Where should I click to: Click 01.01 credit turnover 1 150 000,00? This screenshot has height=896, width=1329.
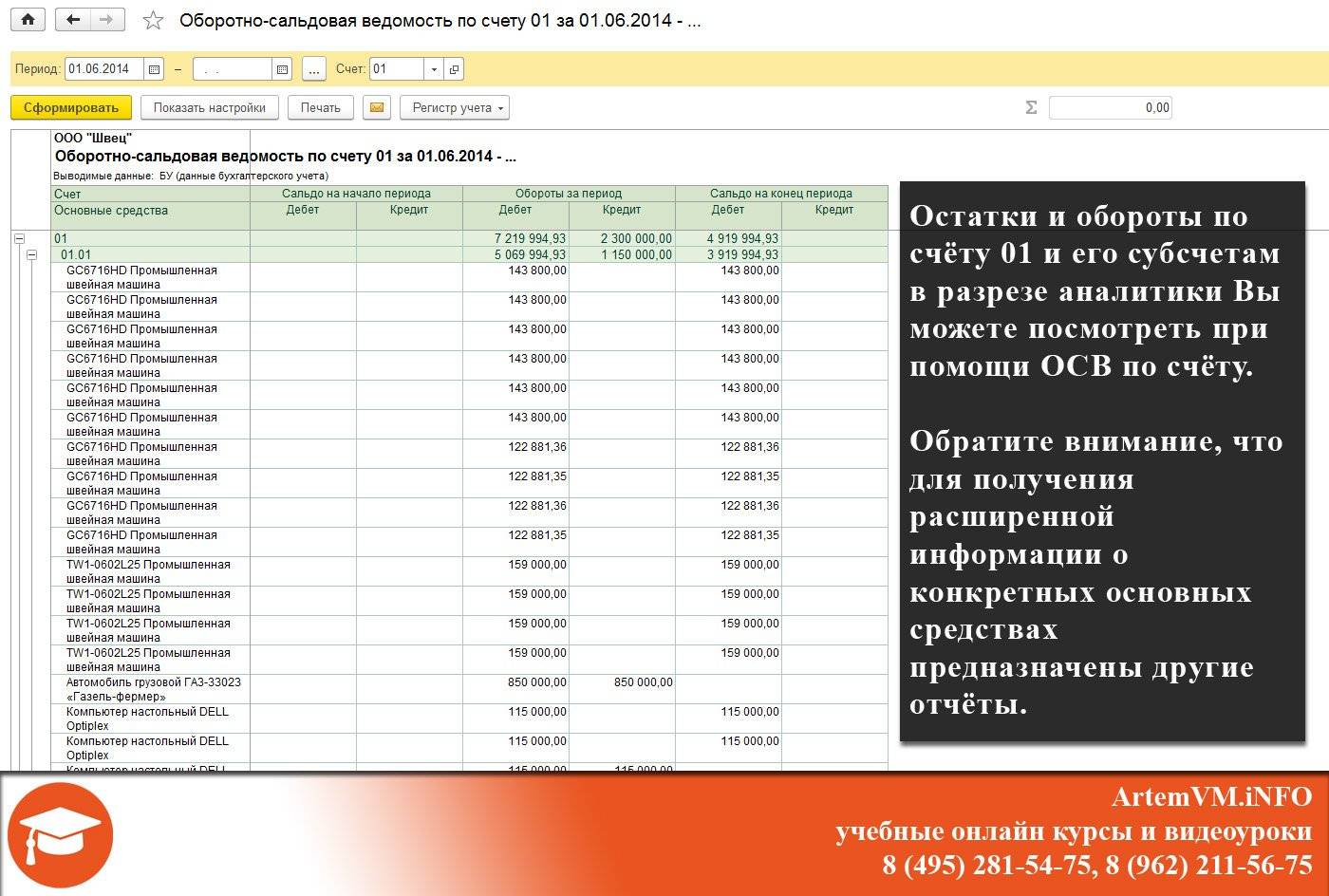[x=636, y=254]
